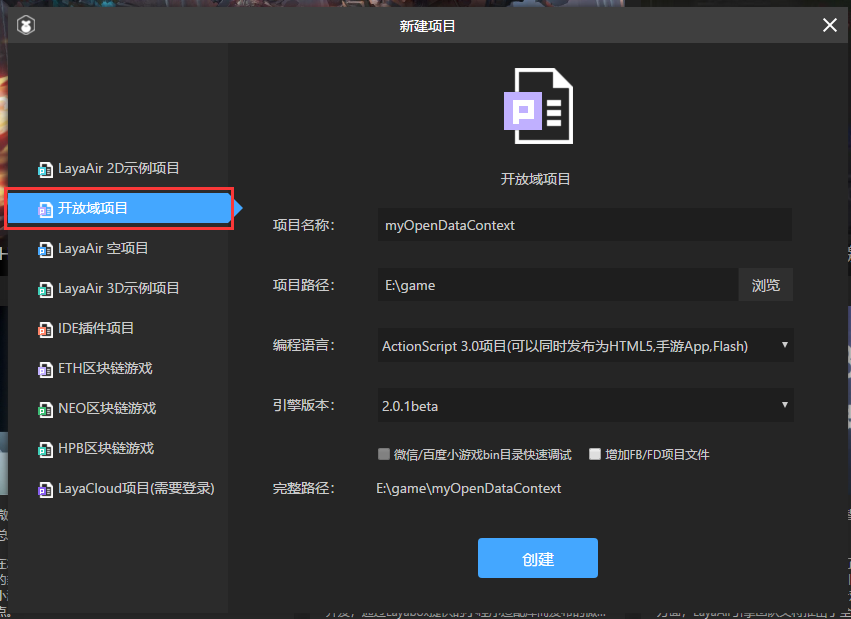This screenshot has width=851, height=619.
Task: Click the 完整路径 label
Action: tap(303, 488)
